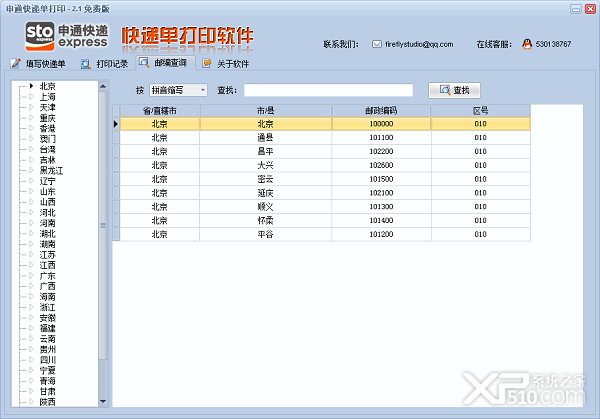
Task: Click the 市/县 column header
Action: [x=266, y=111]
